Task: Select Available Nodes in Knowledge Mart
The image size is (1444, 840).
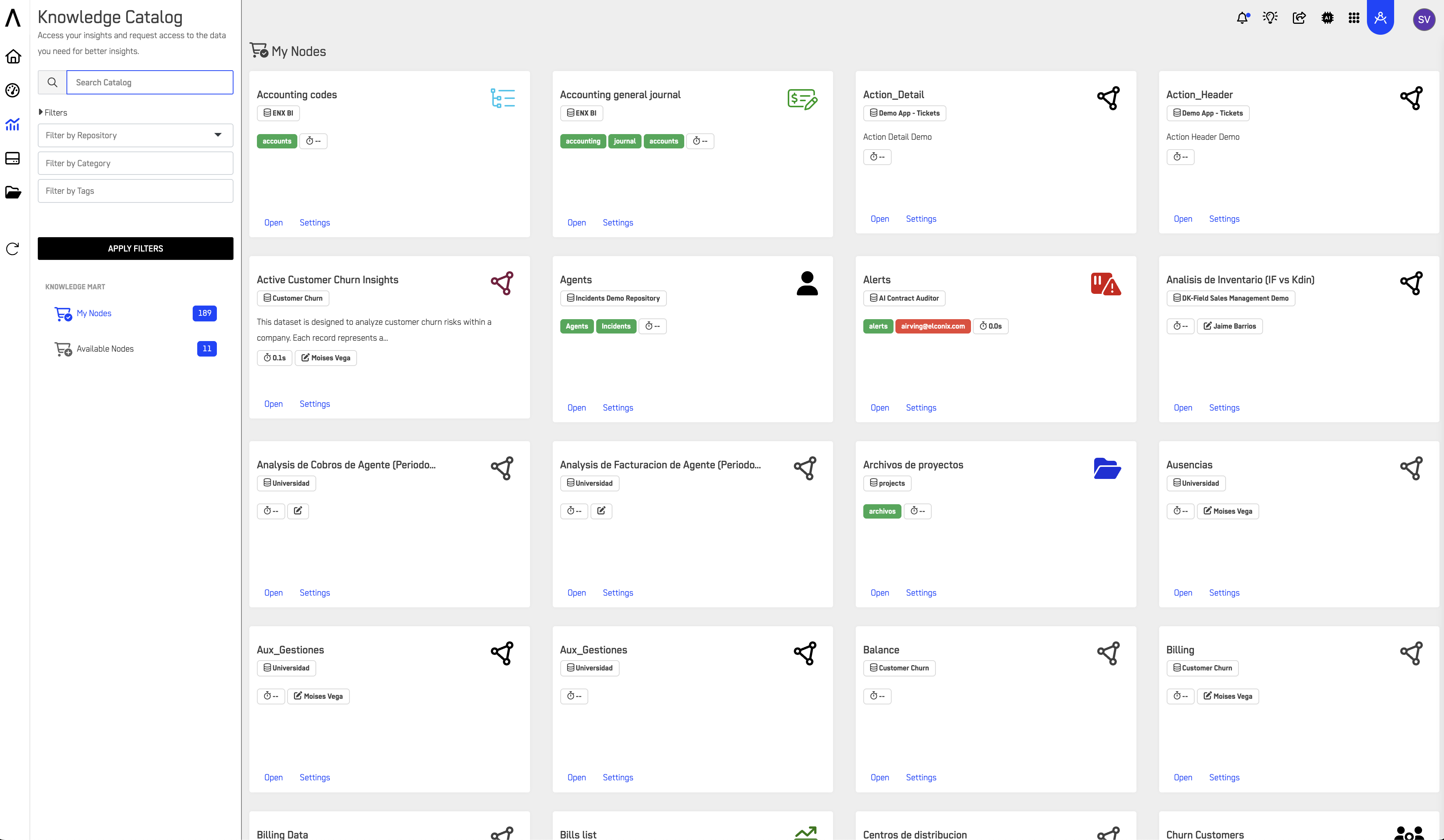Action: 105,349
